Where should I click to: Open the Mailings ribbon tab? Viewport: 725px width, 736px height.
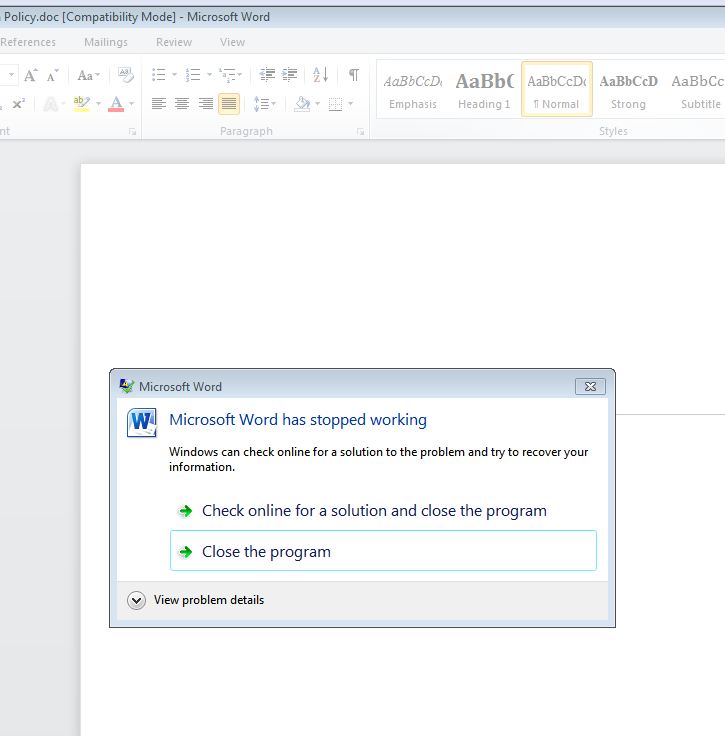(x=106, y=42)
